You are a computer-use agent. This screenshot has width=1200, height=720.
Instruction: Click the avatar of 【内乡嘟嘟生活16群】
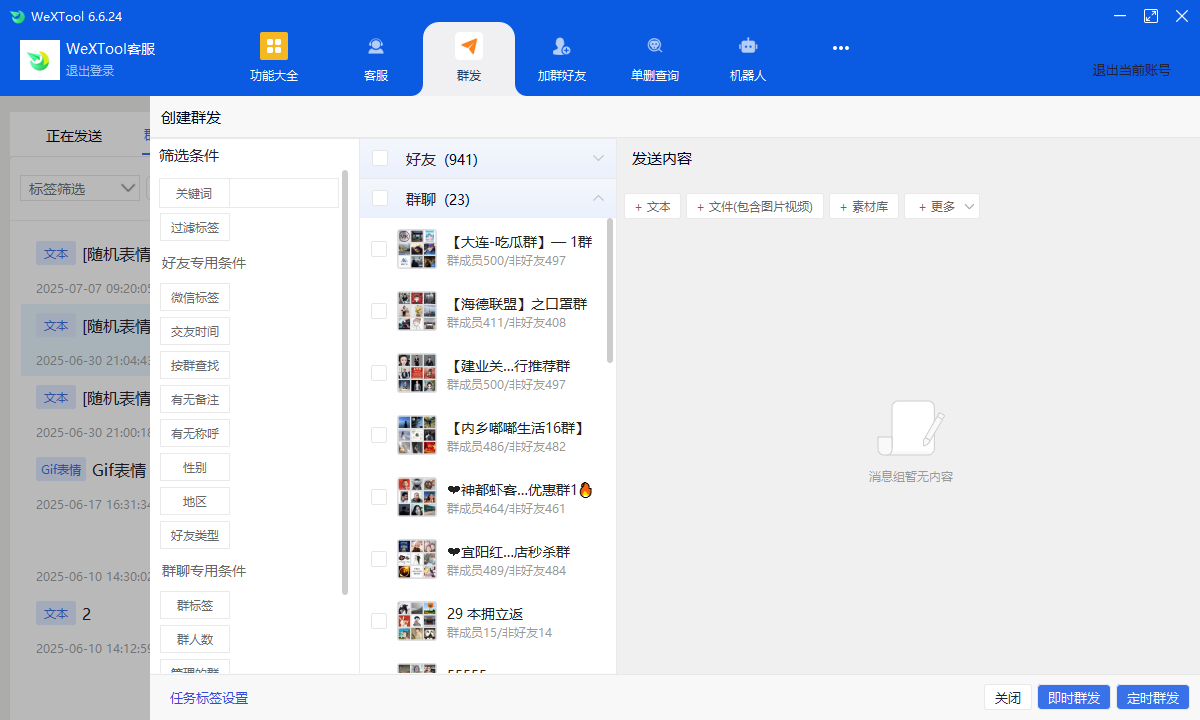pyautogui.click(x=417, y=435)
